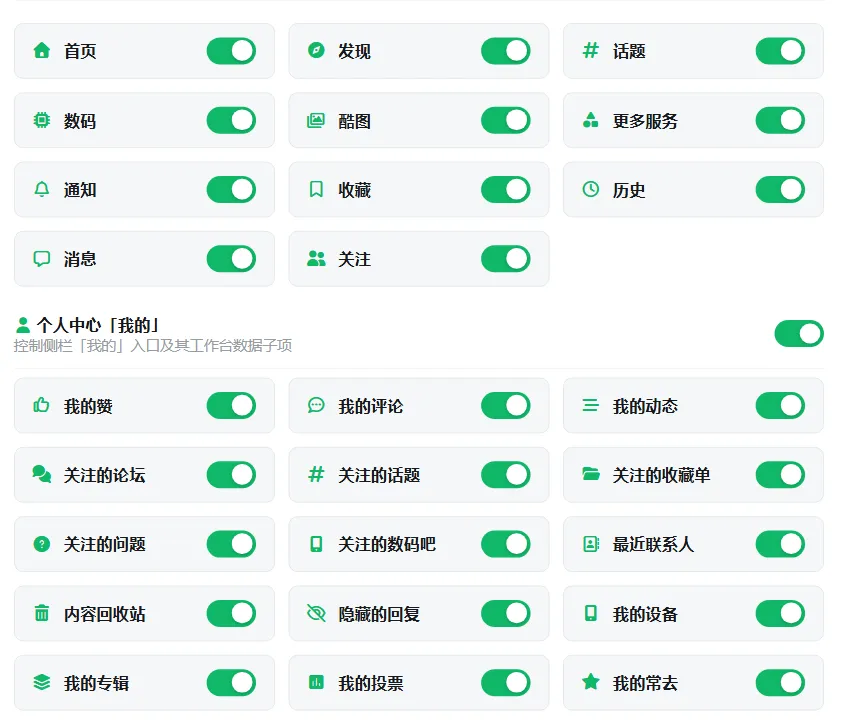The width and height of the screenshot is (856, 721).
Task: Click the 我的赞 label text
Action: point(88,406)
